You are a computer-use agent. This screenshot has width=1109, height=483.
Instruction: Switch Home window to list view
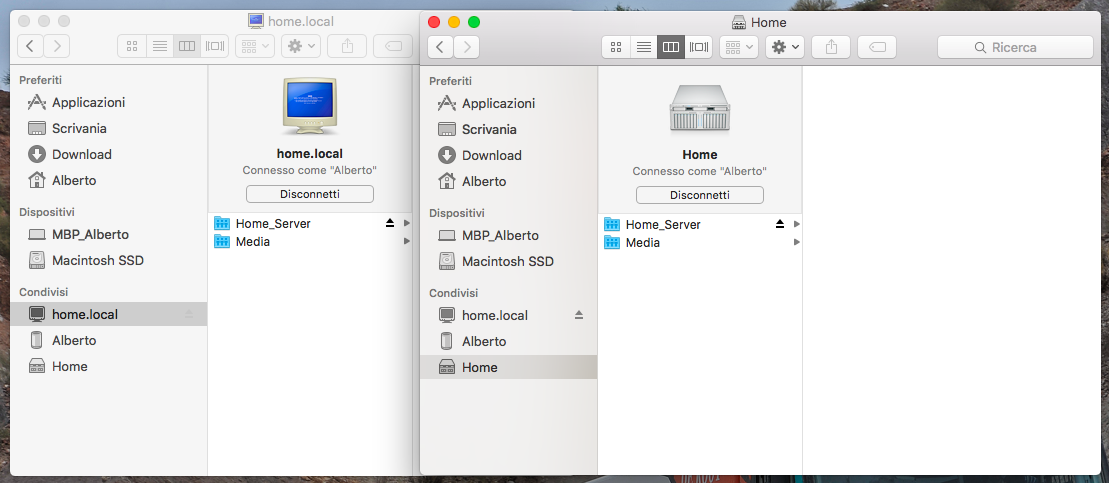644,47
